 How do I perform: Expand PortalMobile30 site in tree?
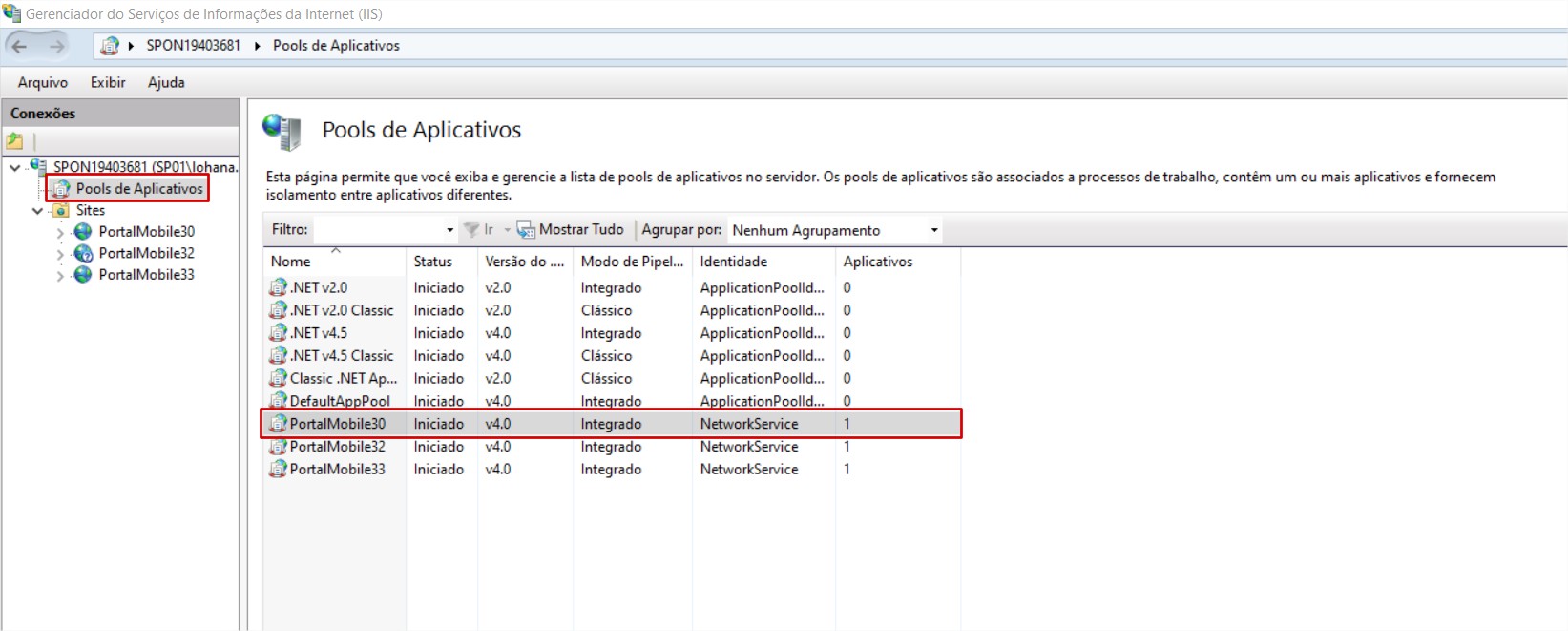(x=60, y=232)
